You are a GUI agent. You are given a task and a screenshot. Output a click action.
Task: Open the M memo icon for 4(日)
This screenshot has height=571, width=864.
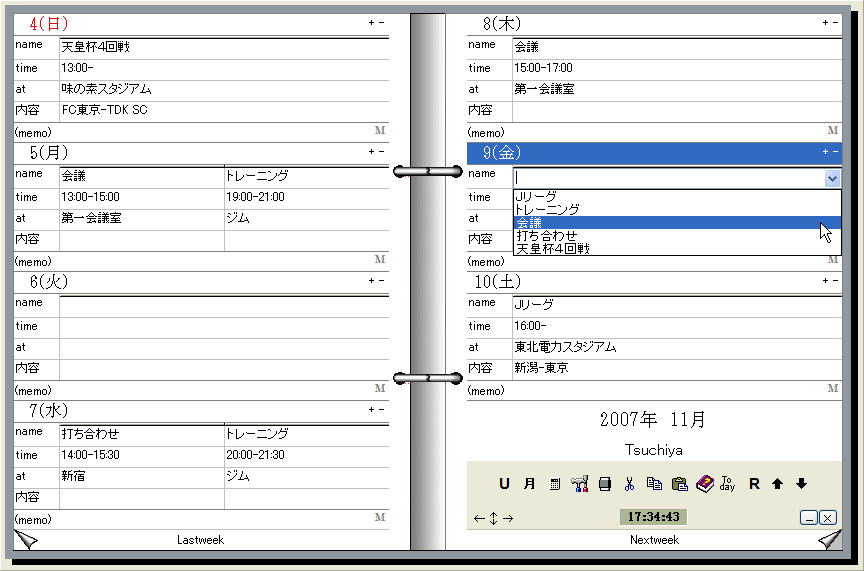(380, 131)
